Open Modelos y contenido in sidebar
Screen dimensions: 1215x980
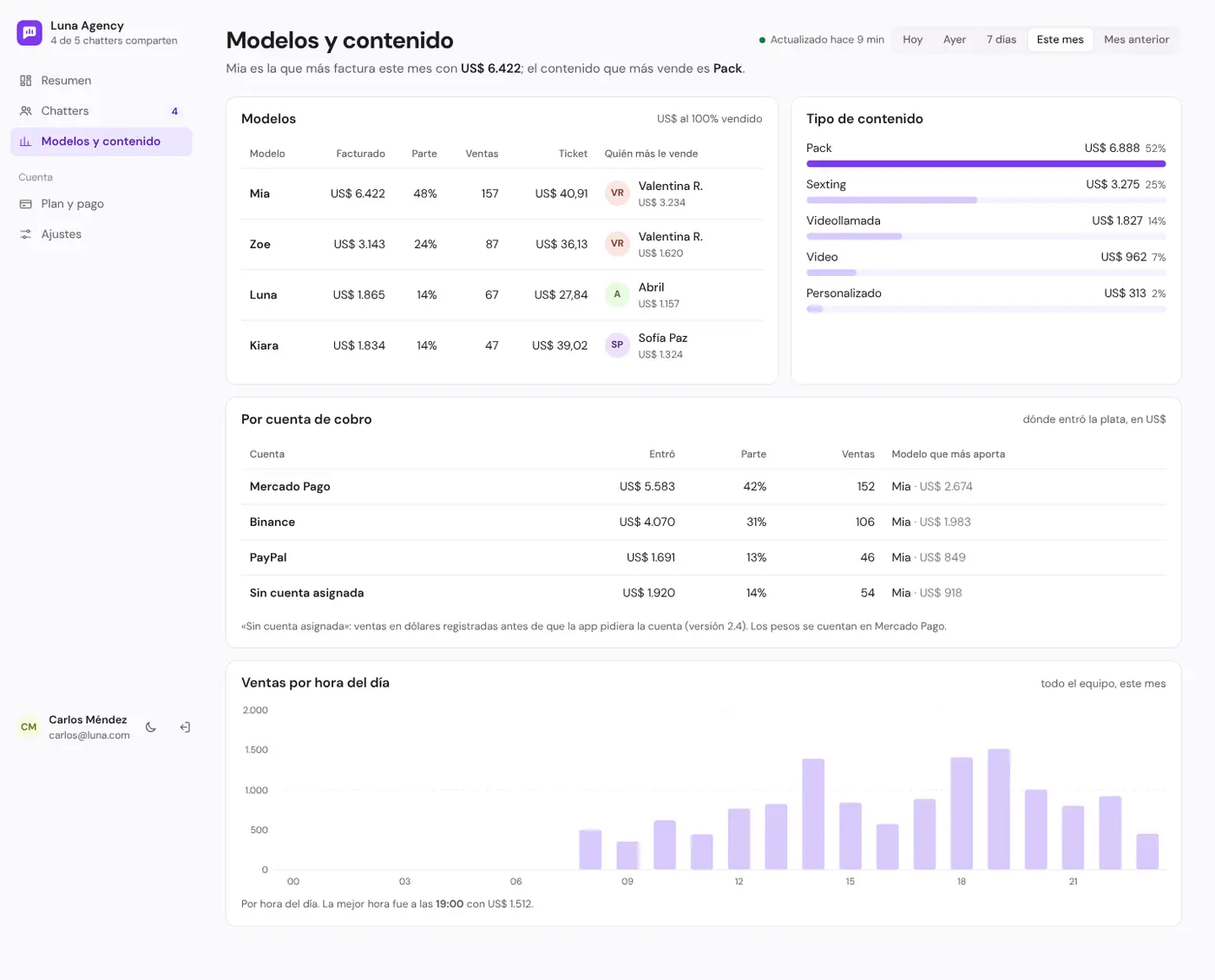point(102,141)
